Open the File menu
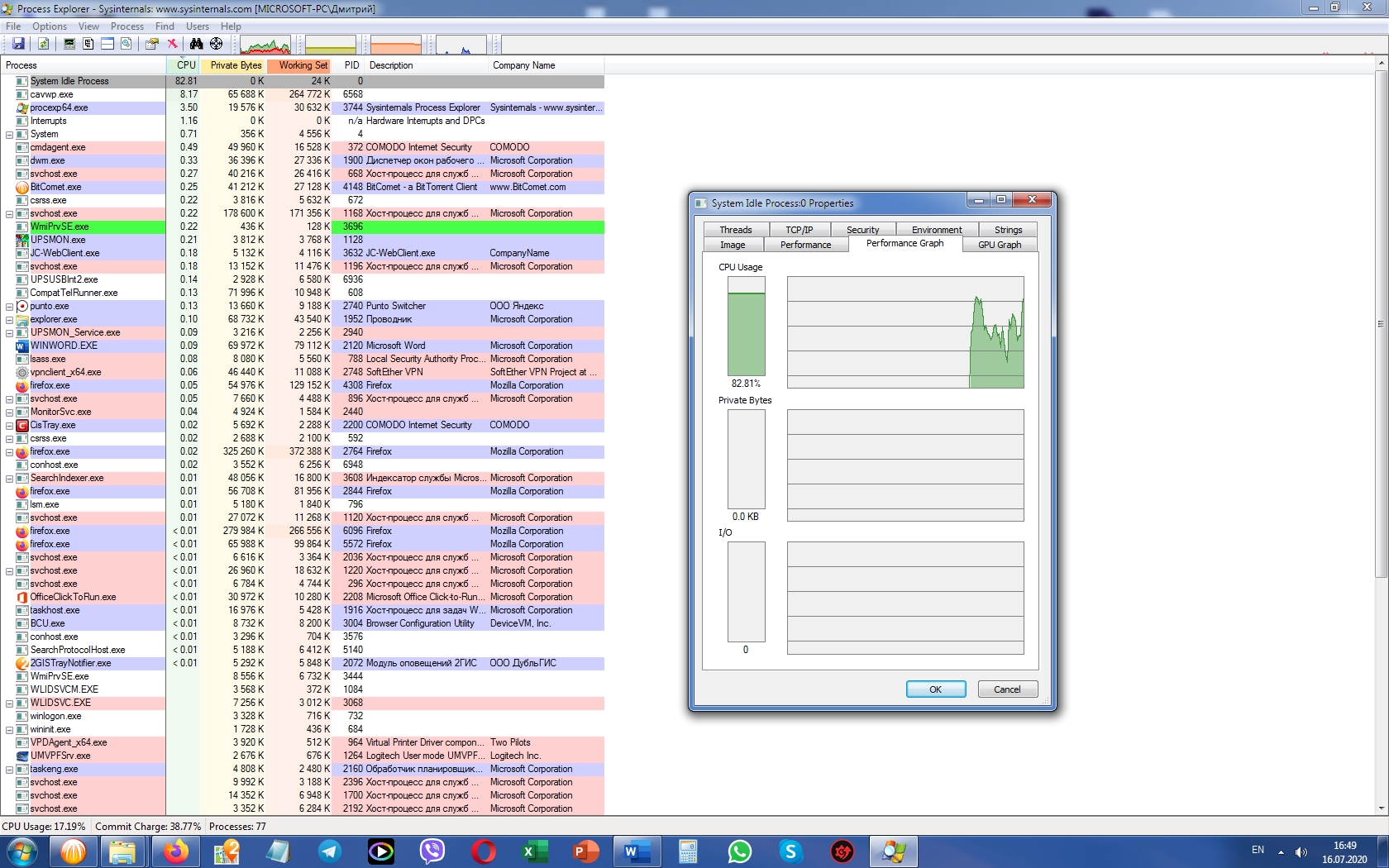The height and width of the screenshot is (868, 1389). [x=13, y=26]
